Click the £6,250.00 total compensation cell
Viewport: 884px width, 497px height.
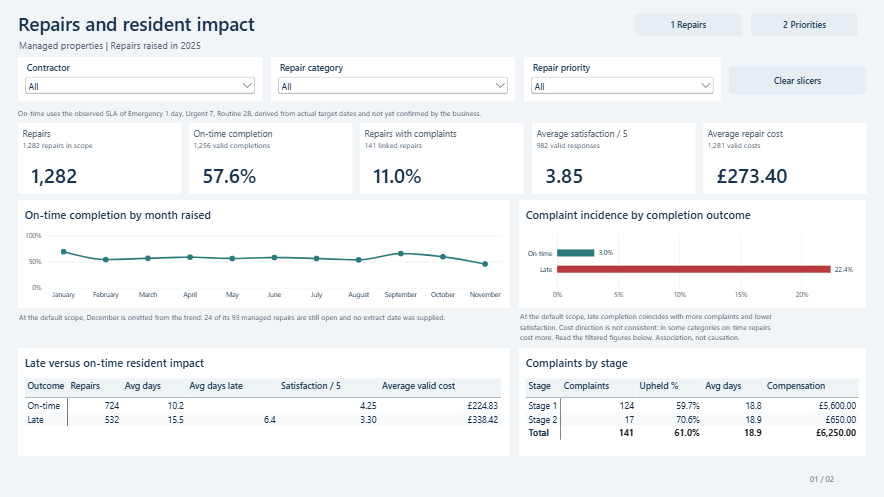click(x=836, y=433)
